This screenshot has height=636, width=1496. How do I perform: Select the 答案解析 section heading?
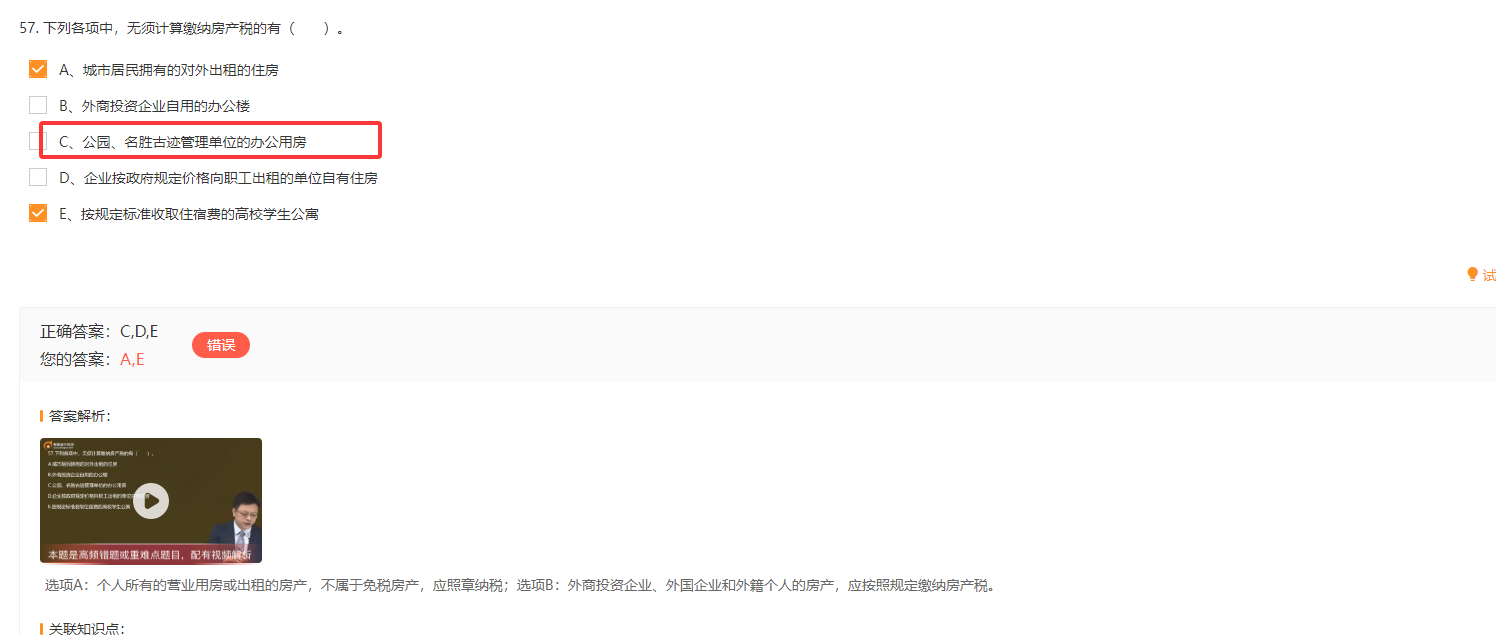[80, 416]
